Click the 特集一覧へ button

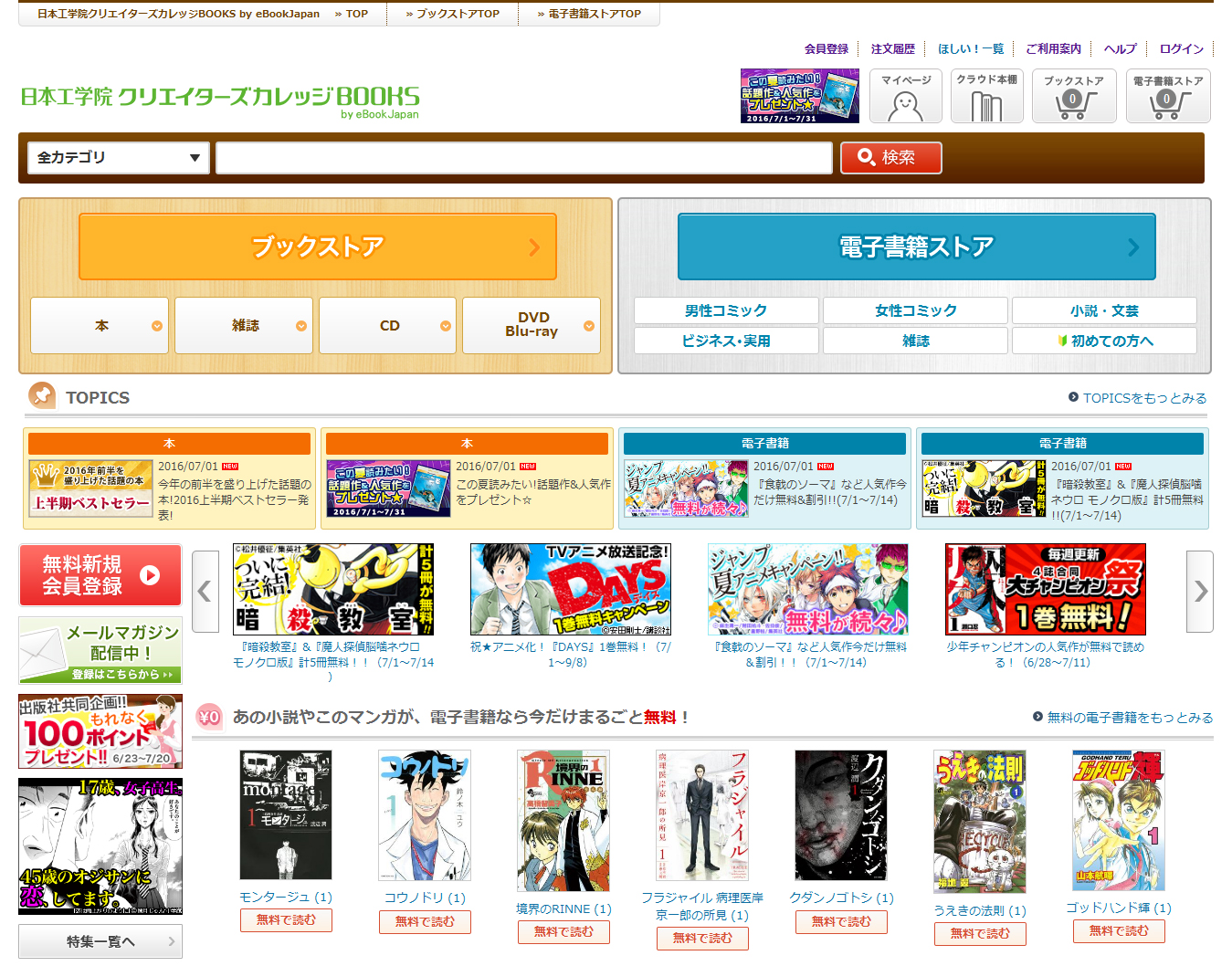100,941
